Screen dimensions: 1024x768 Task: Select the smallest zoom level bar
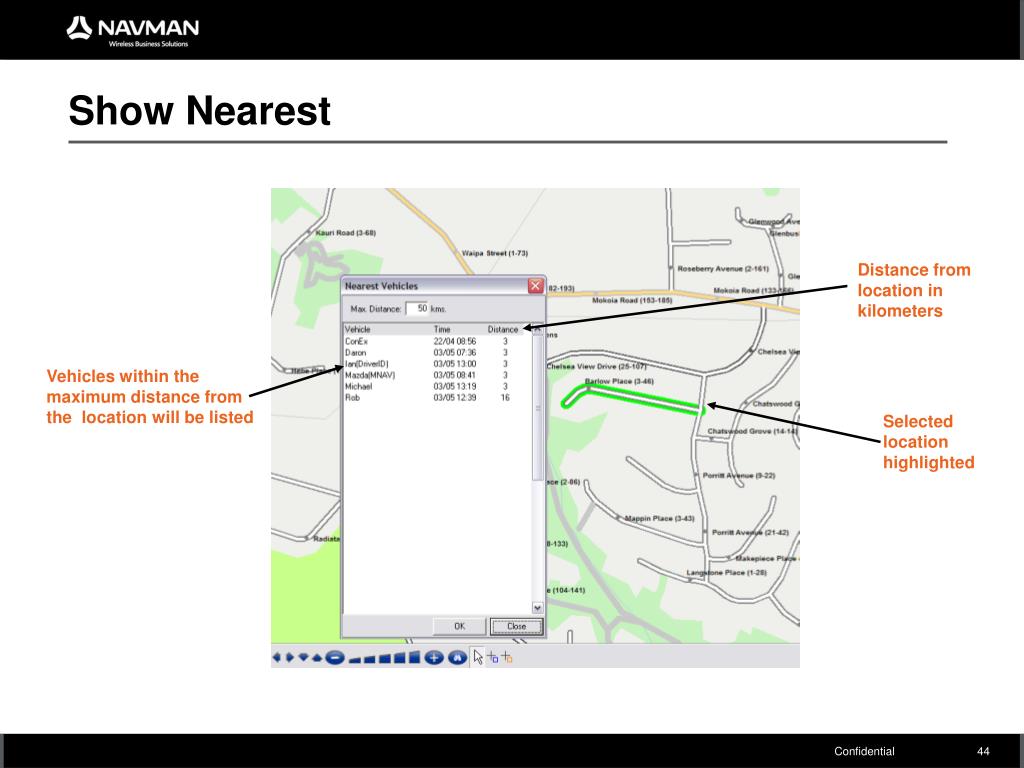pyautogui.click(x=355, y=660)
